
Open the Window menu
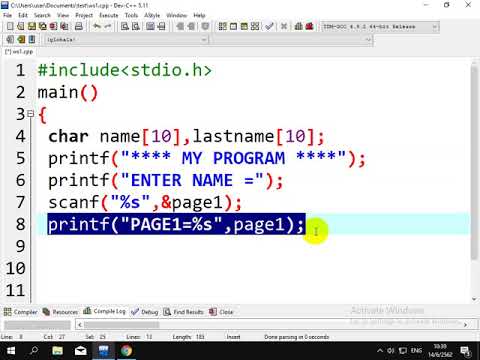pos(176,15)
